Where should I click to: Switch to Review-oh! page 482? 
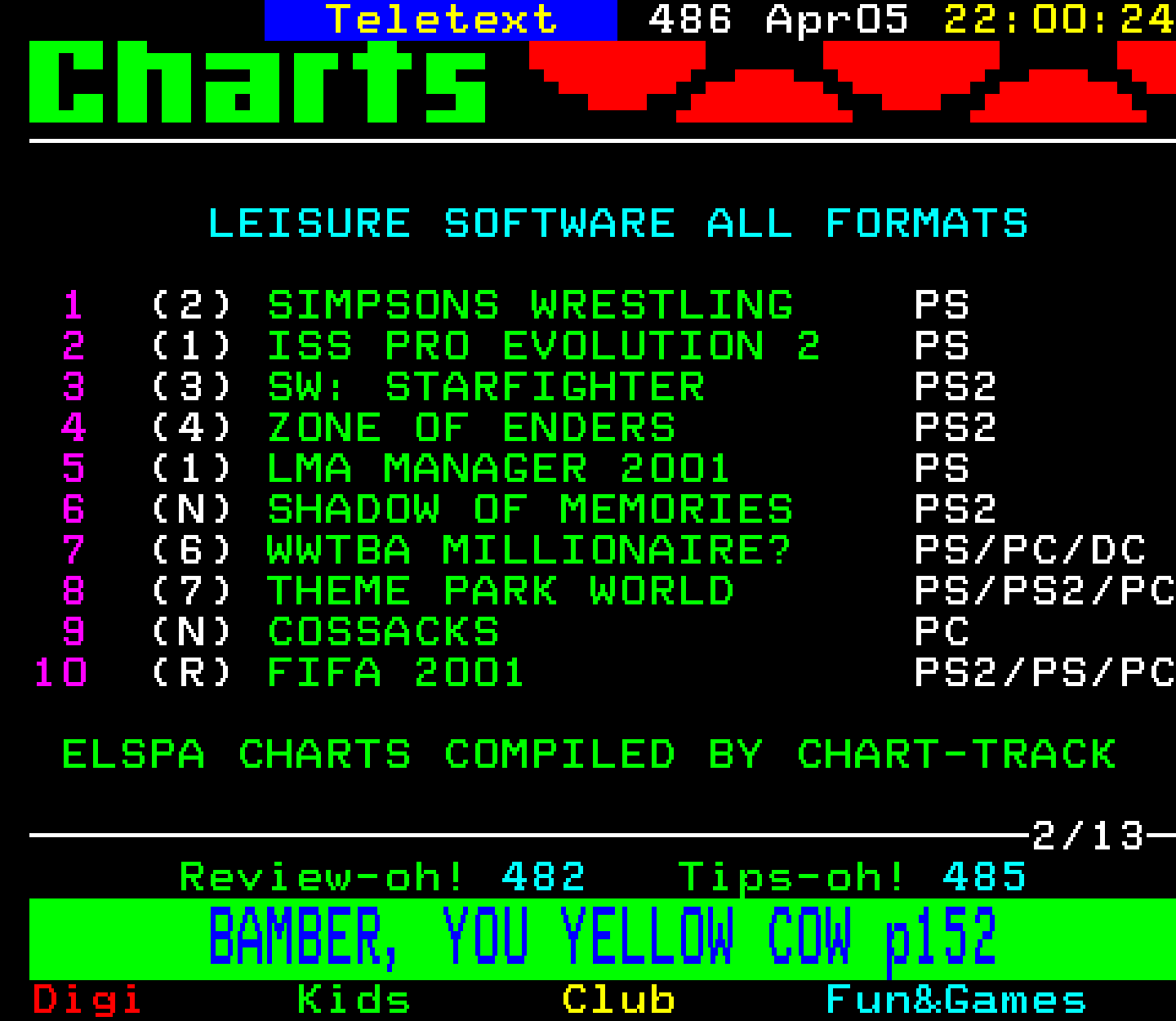tap(380, 876)
